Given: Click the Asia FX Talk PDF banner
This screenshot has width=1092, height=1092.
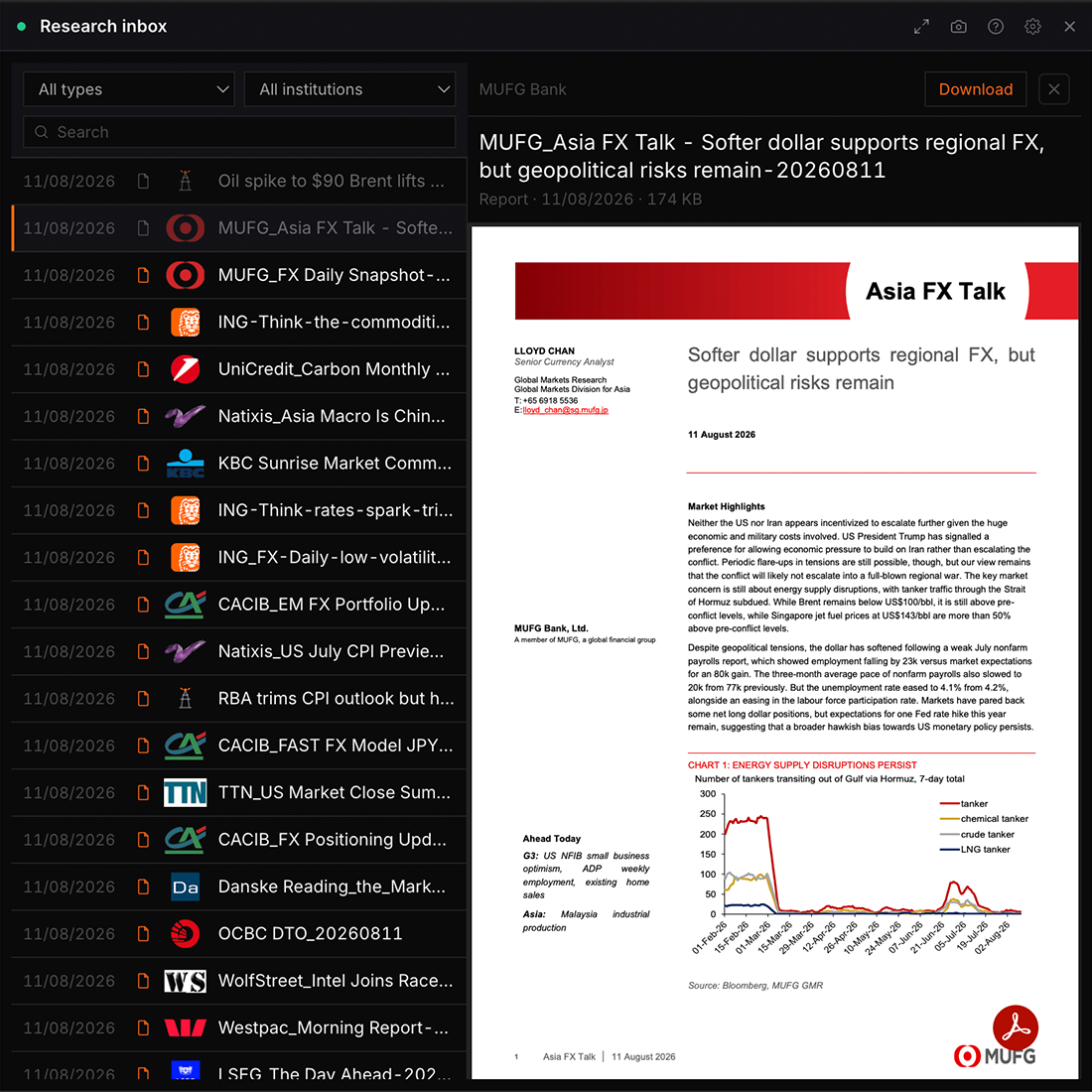Looking at the screenshot, I should tap(796, 291).
